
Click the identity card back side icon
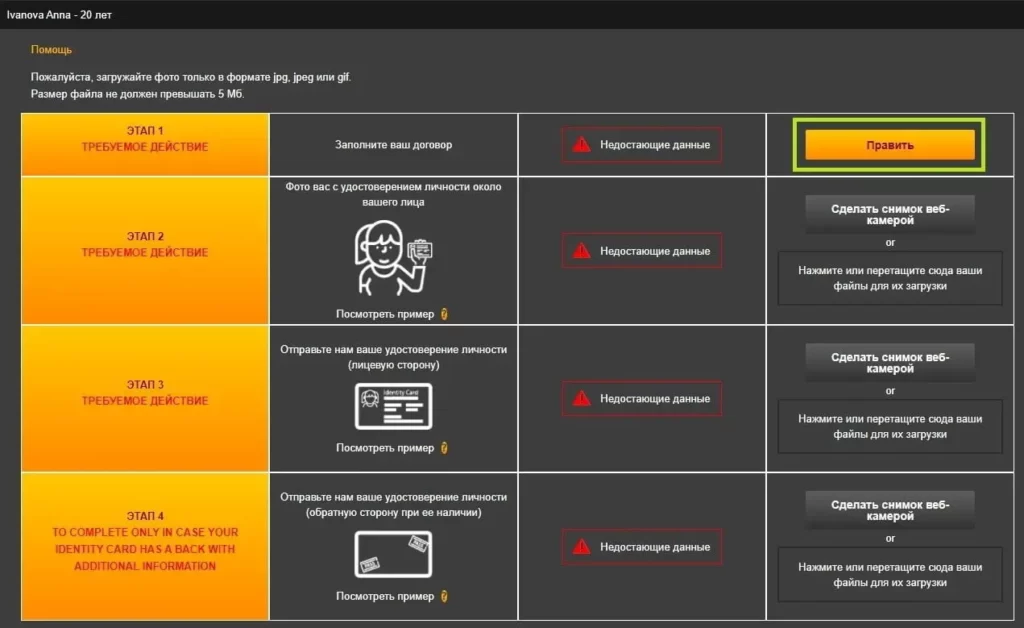(393, 554)
